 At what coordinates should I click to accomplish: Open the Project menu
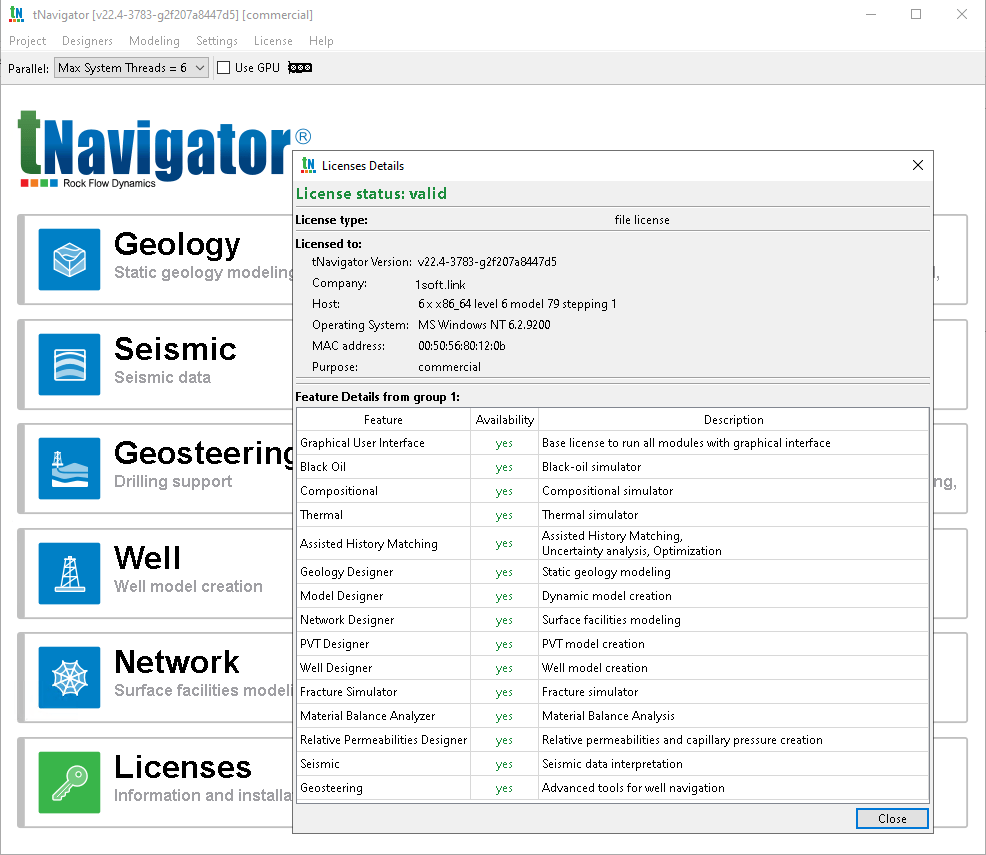click(27, 41)
